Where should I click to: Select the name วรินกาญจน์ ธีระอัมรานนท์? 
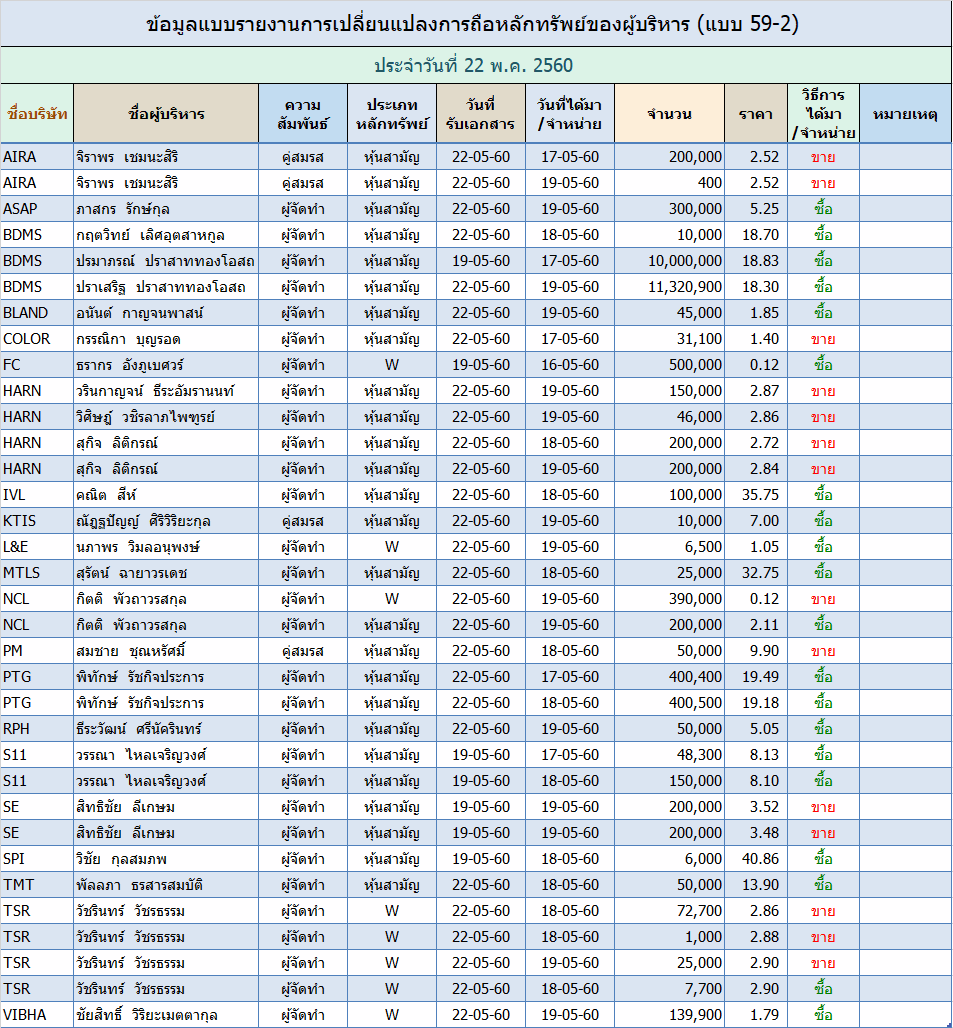[x=155, y=391]
